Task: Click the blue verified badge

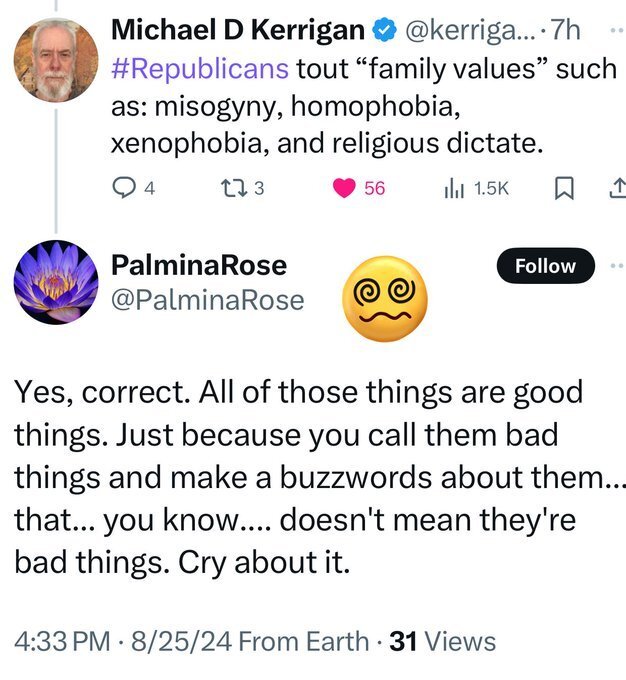Action: (383, 31)
